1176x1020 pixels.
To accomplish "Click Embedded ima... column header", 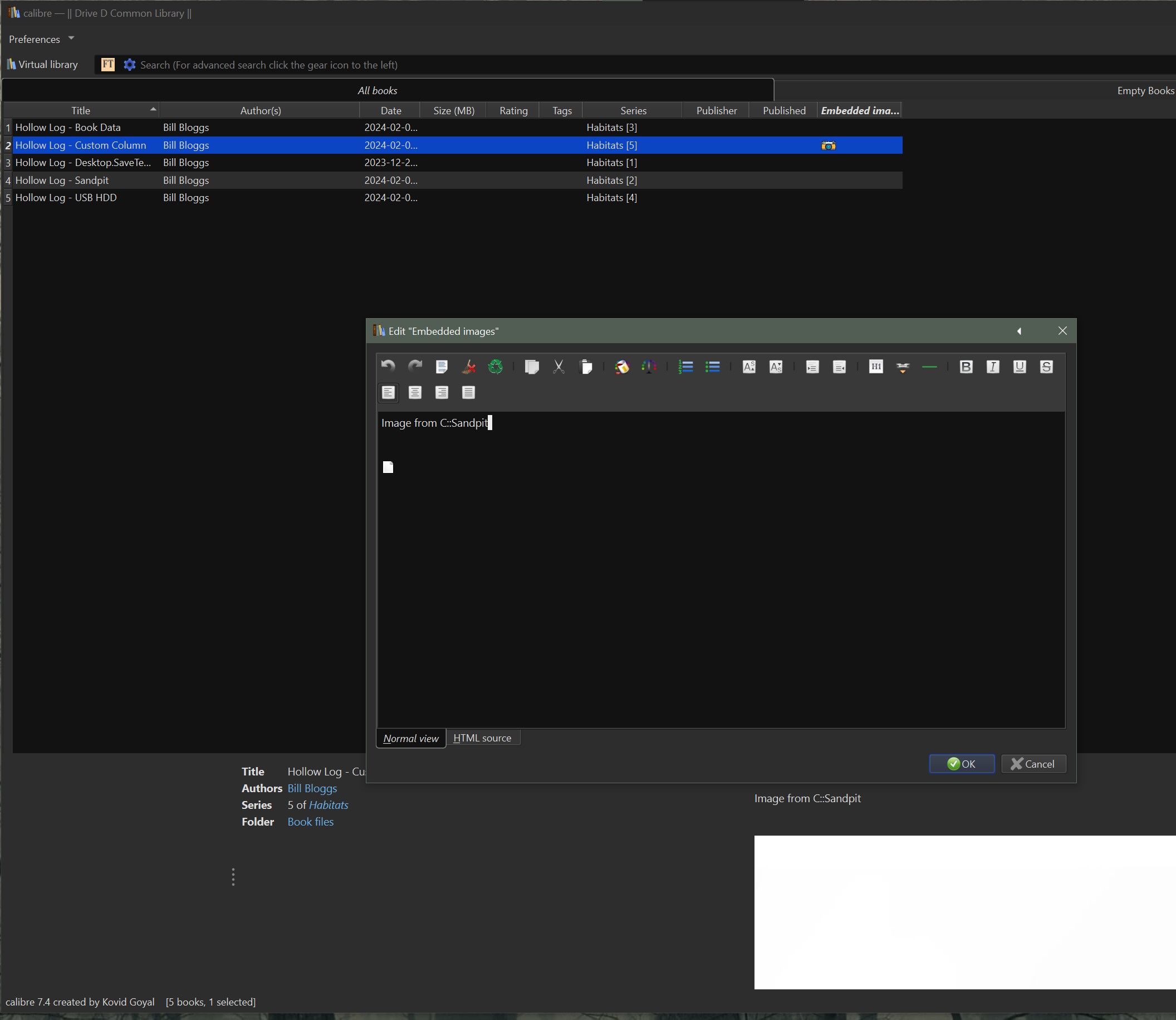I will click(860, 110).
